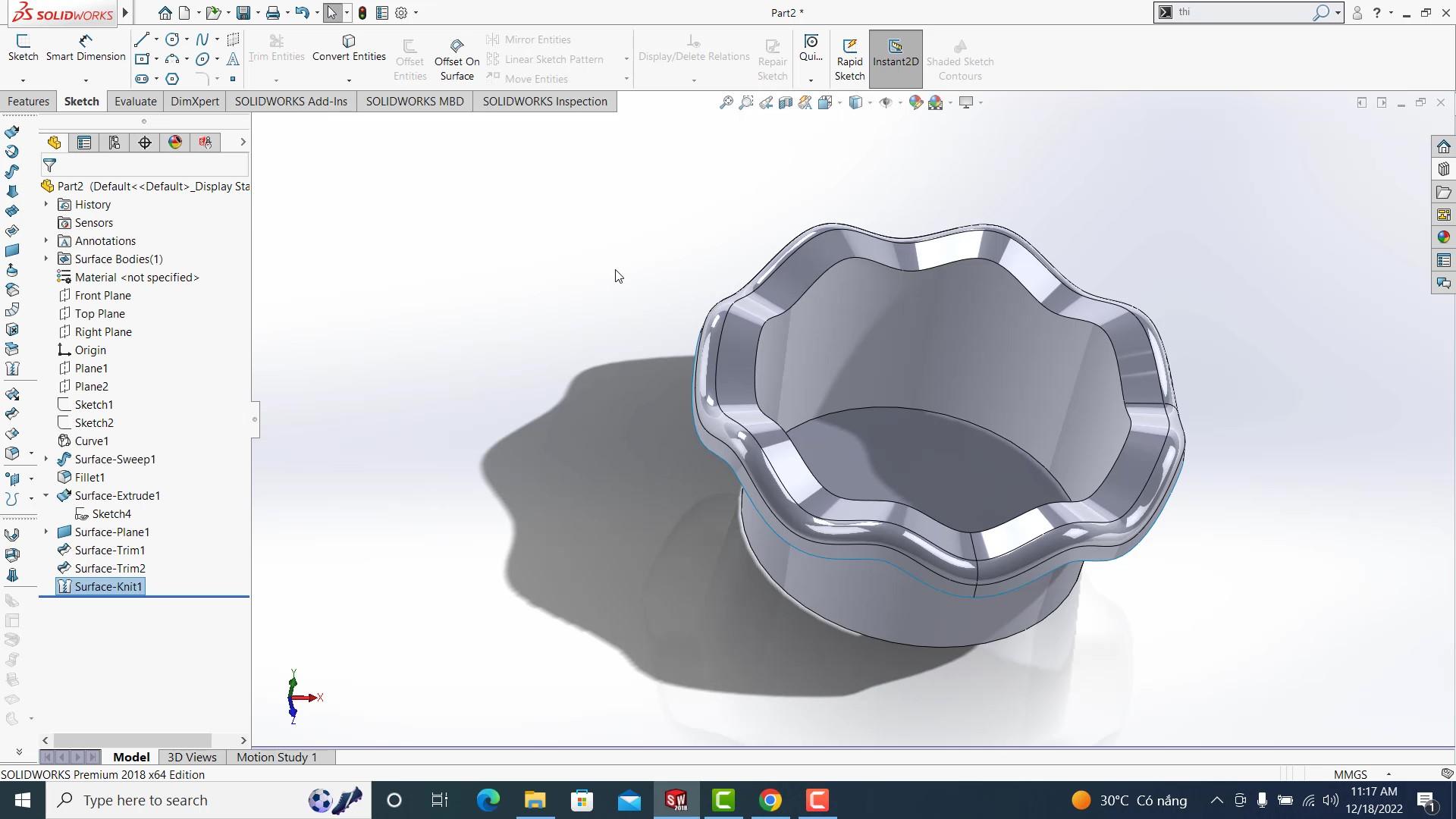The height and width of the screenshot is (819, 1456).
Task: Open the Motion Study 1 tab
Action: (x=277, y=757)
